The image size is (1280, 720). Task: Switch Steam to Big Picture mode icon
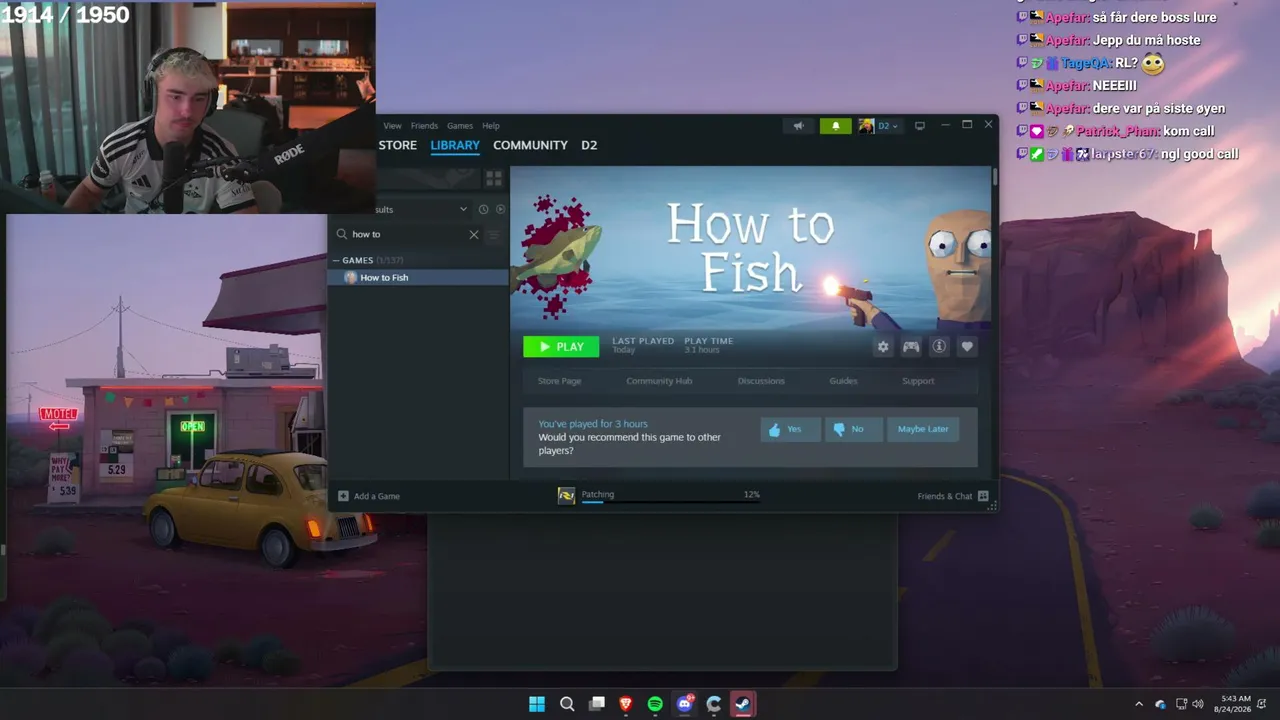(920, 126)
